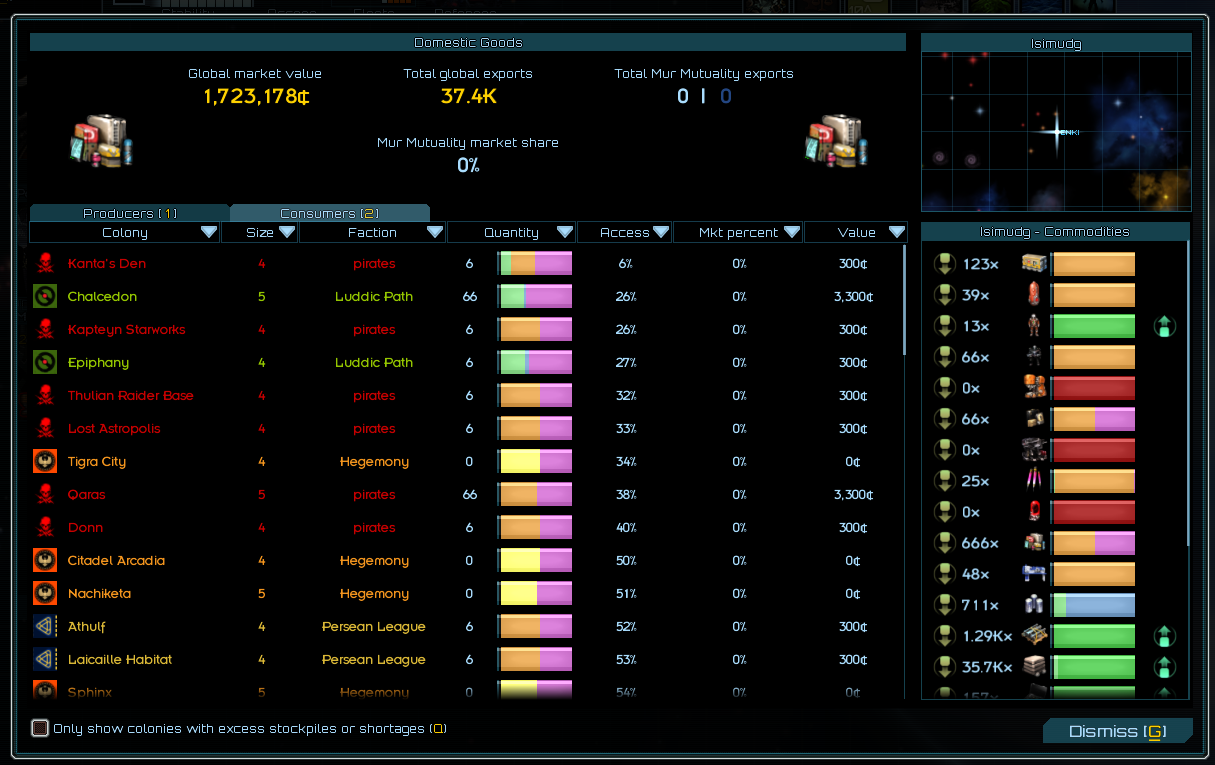This screenshot has width=1215, height=765.
Task: Click the Persean League emblem beside Laicaille Habitat
Action: pyautogui.click(x=44, y=660)
